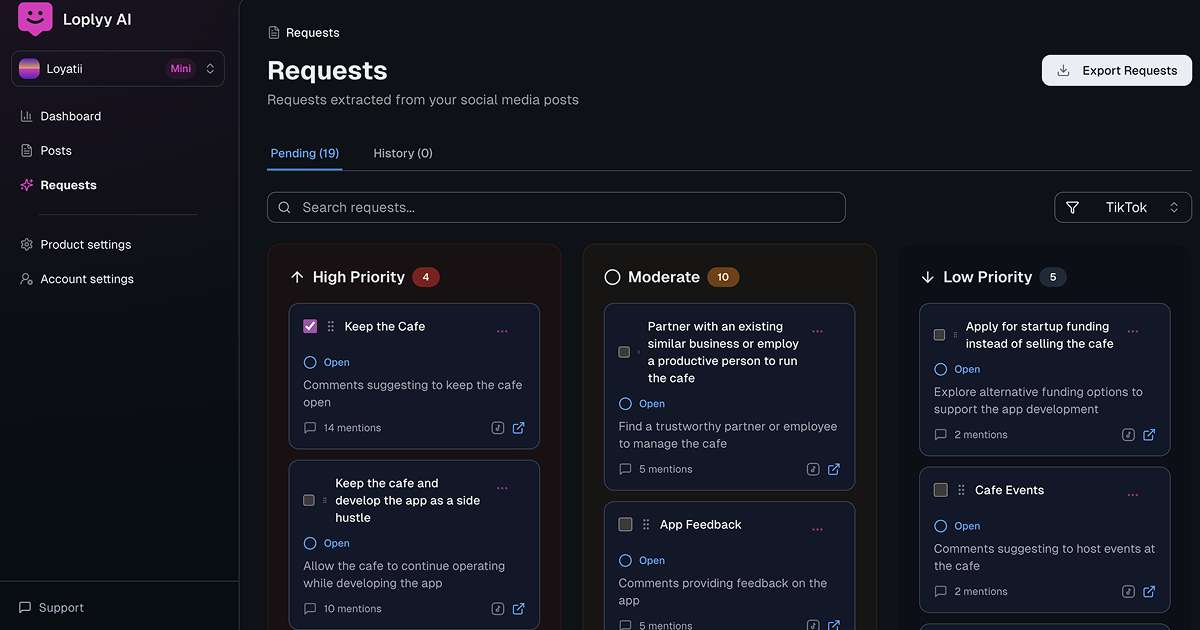Open external link on Apply for startup funding card

coord(1149,435)
